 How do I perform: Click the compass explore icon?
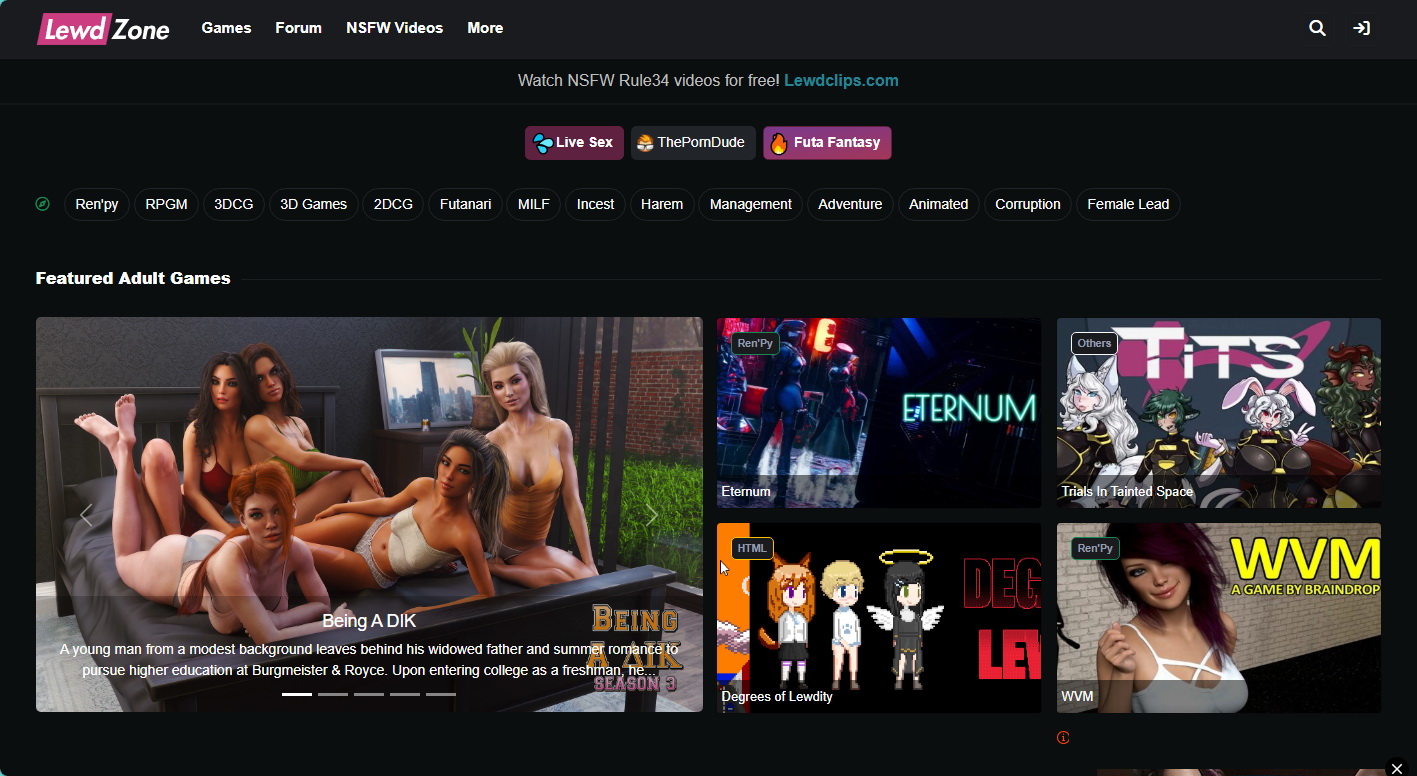coord(42,204)
